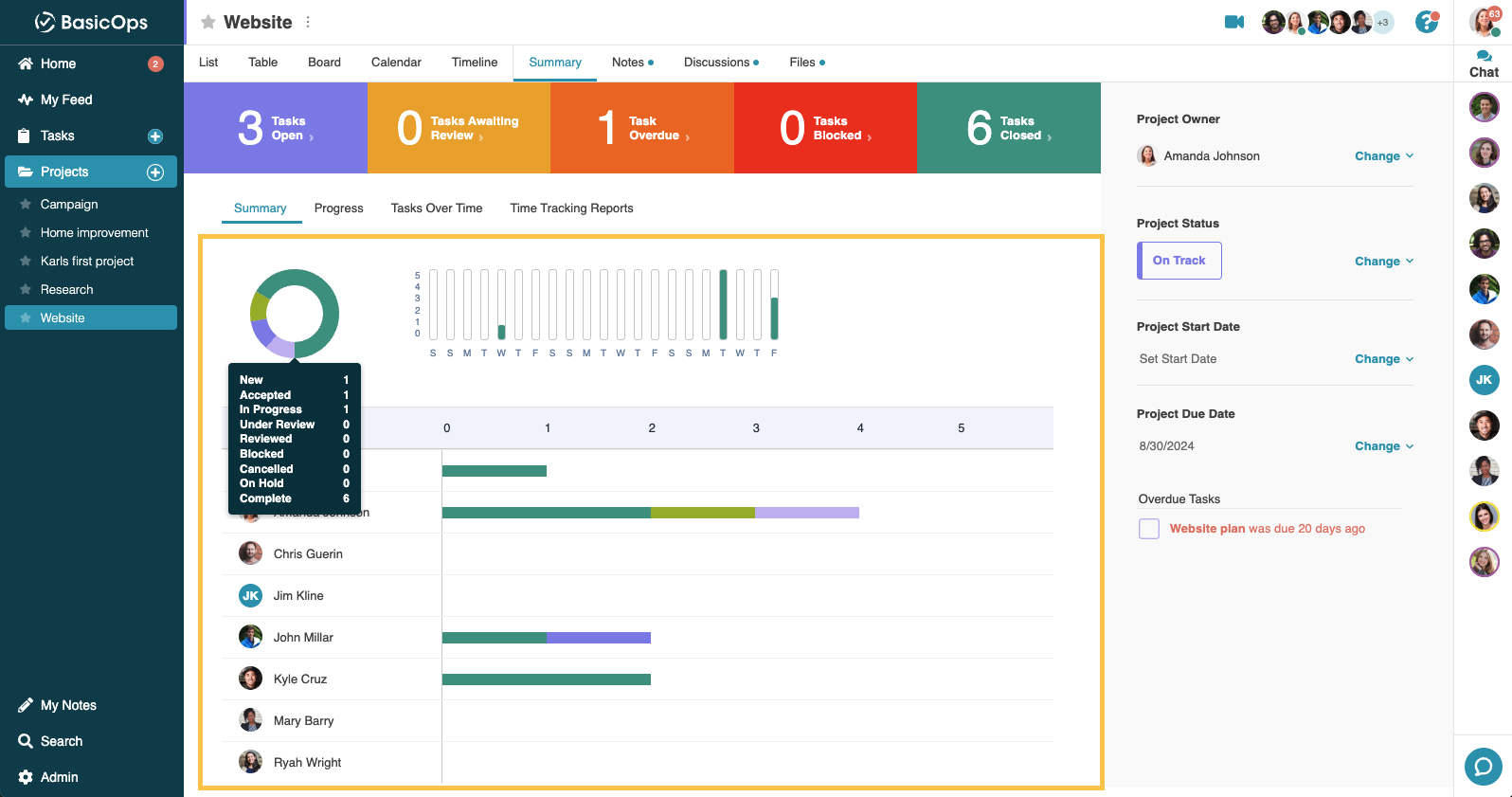Start a video call with camera icon
This screenshot has height=797, width=1512.
[x=1233, y=22]
